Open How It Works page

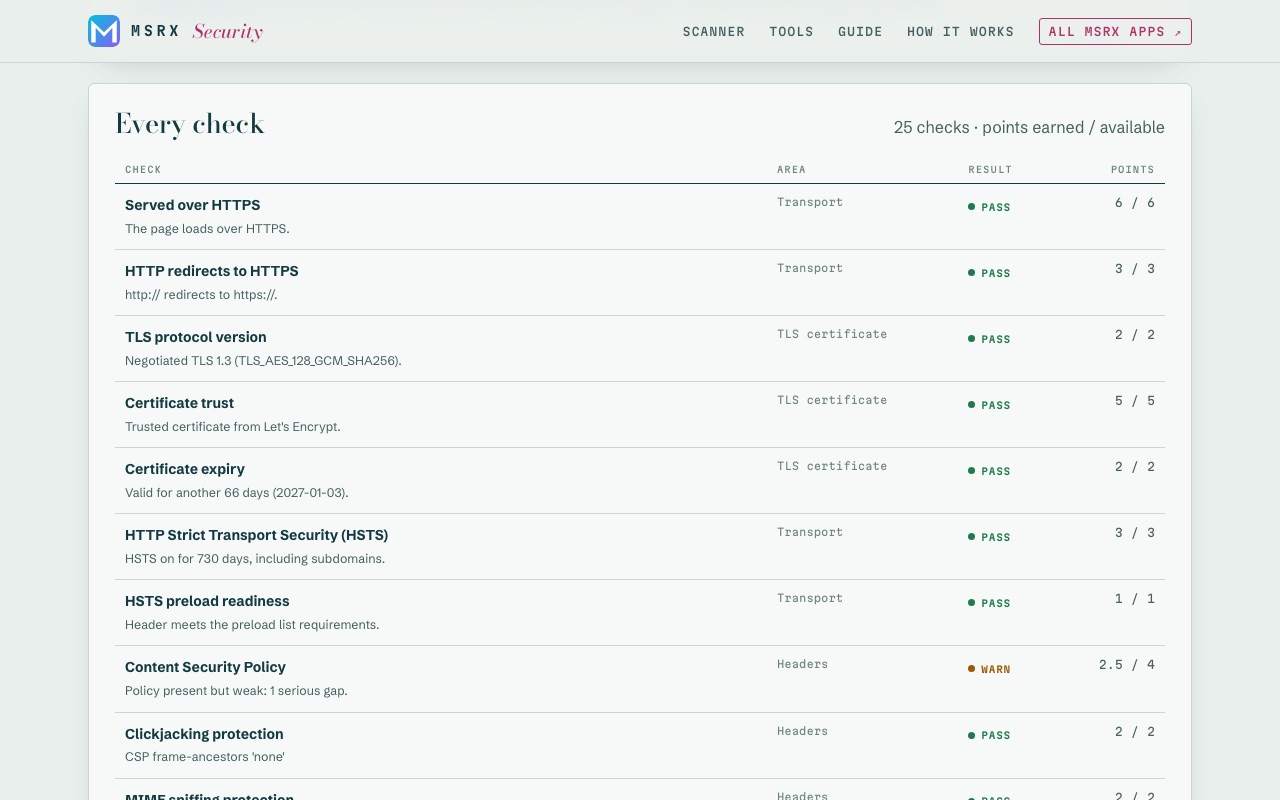[960, 32]
